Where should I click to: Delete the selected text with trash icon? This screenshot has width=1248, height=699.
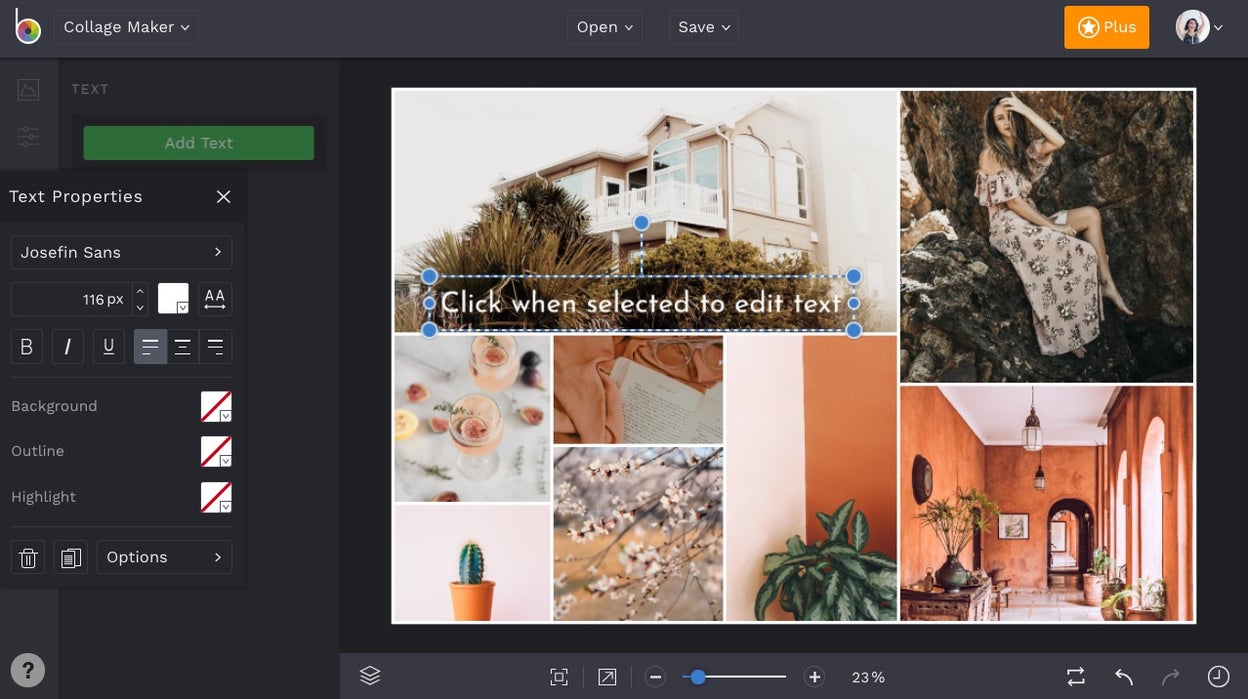coord(27,557)
